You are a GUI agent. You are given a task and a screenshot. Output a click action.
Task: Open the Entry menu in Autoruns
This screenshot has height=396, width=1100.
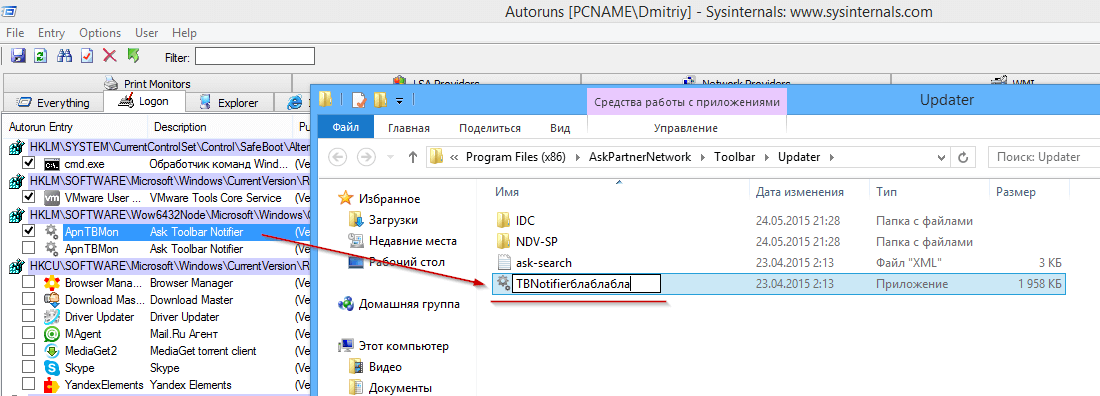point(51,33)
